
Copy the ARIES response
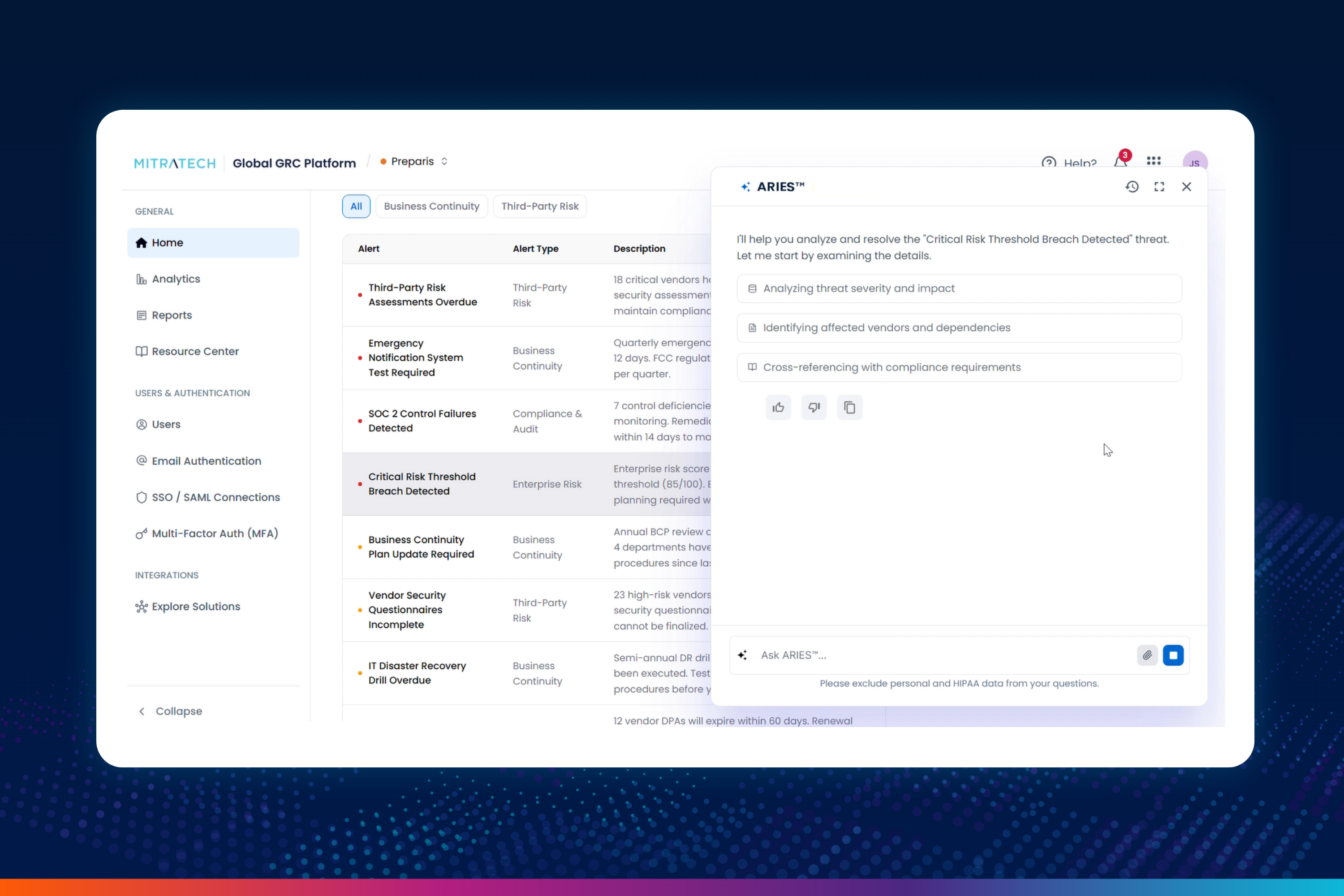point(850,407)
